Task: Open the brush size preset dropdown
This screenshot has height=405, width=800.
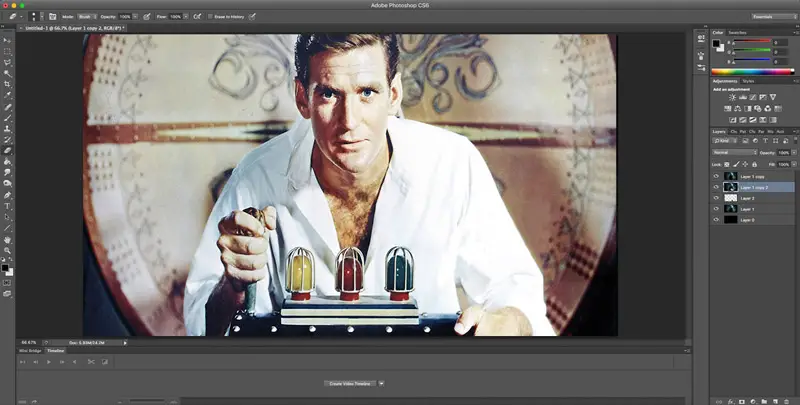Action: click(42, 17)
